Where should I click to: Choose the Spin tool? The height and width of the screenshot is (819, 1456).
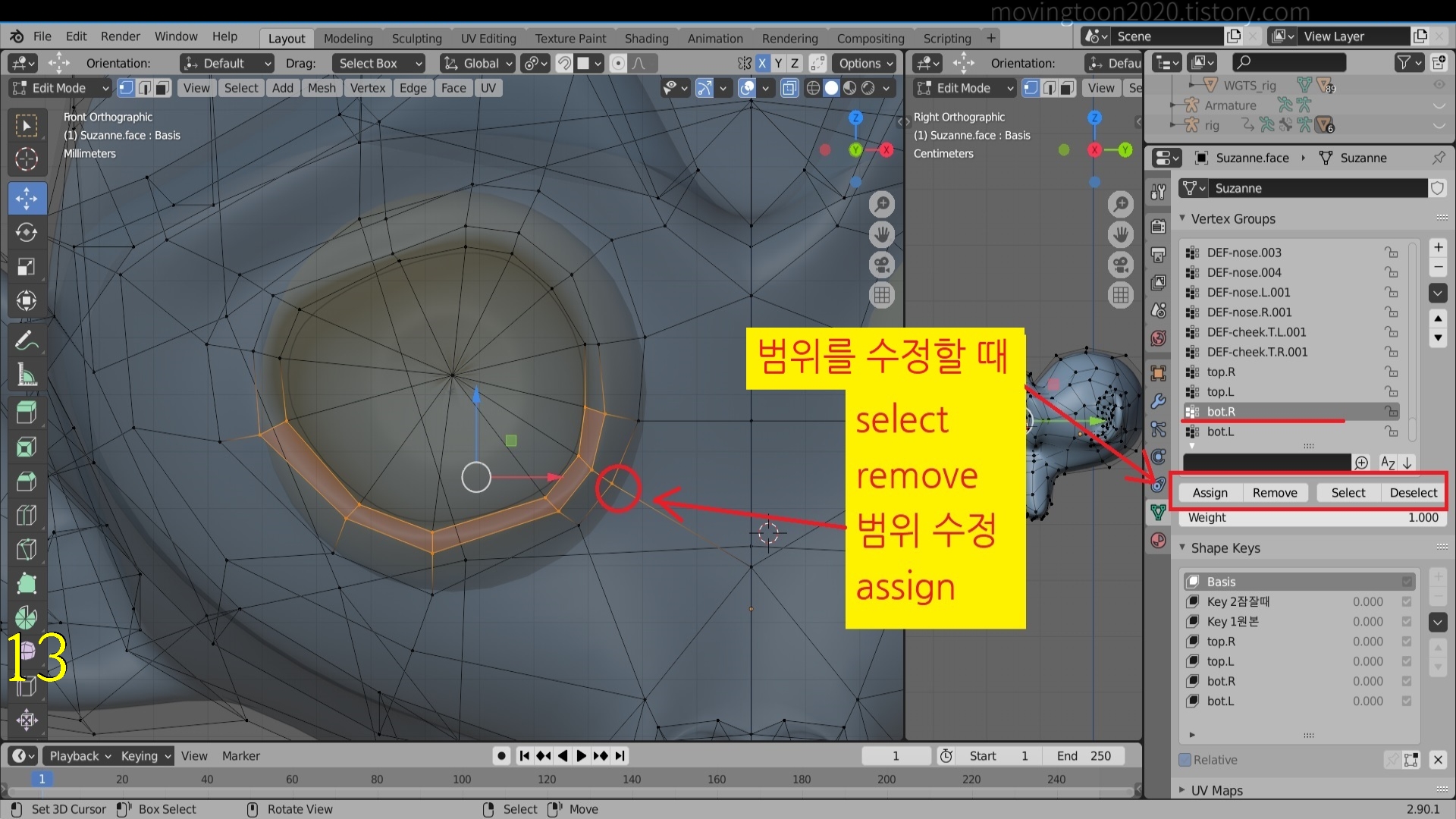[x=27, y=617]
